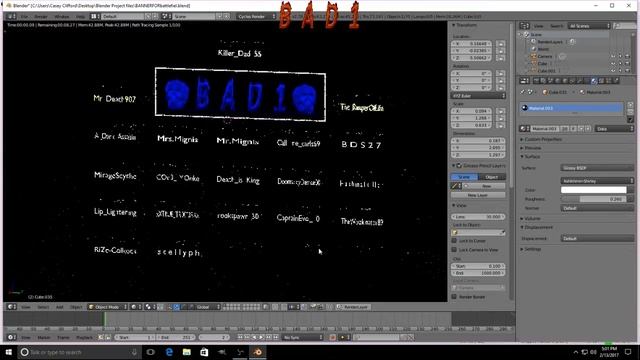Open the Glossy BSDF surface dropdown
Screen dimensions: 640x360
[597, 168]
